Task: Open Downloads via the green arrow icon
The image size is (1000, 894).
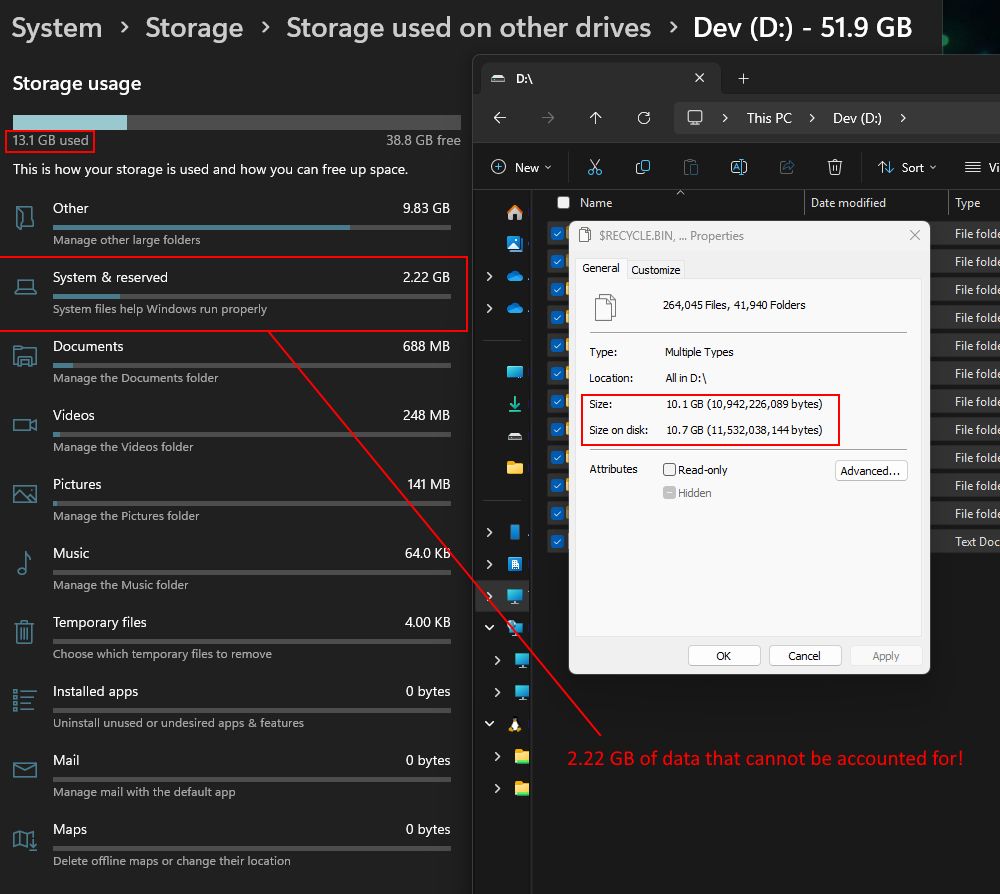Action: coord(515,404)
